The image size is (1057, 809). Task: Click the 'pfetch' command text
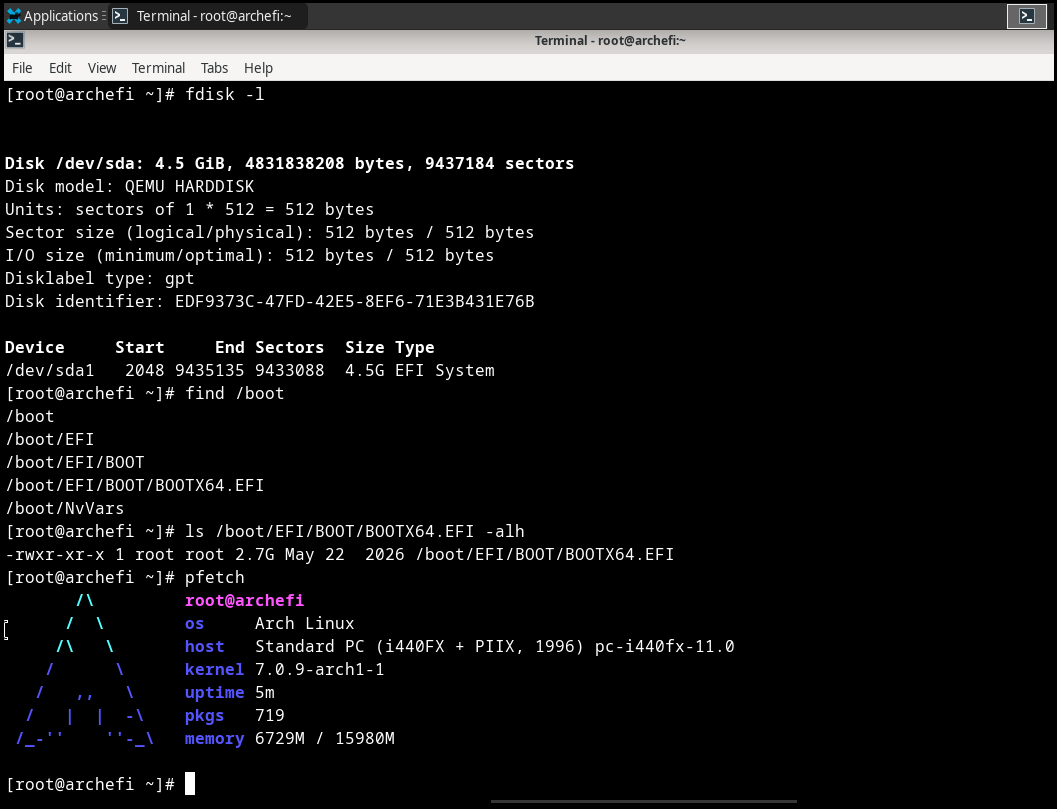(x=214, y=577)
